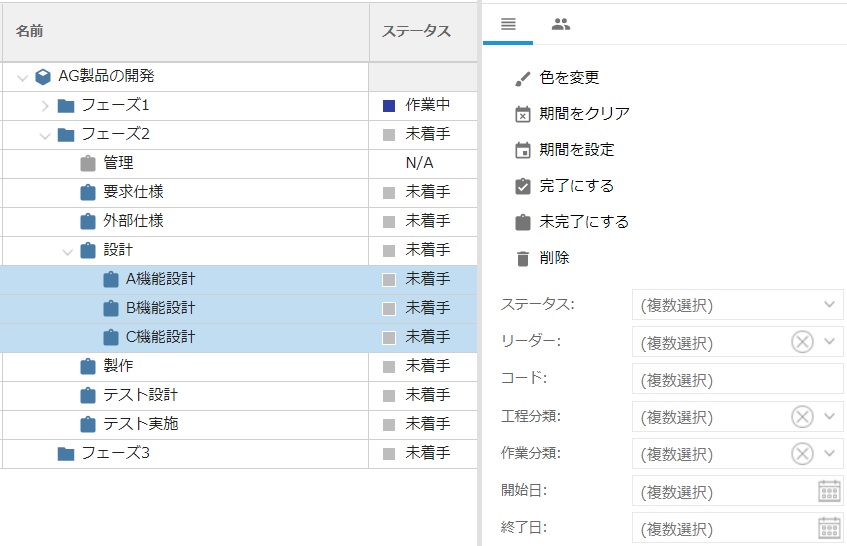Click the calendar icon for 期間を設定

coord(522,150)
